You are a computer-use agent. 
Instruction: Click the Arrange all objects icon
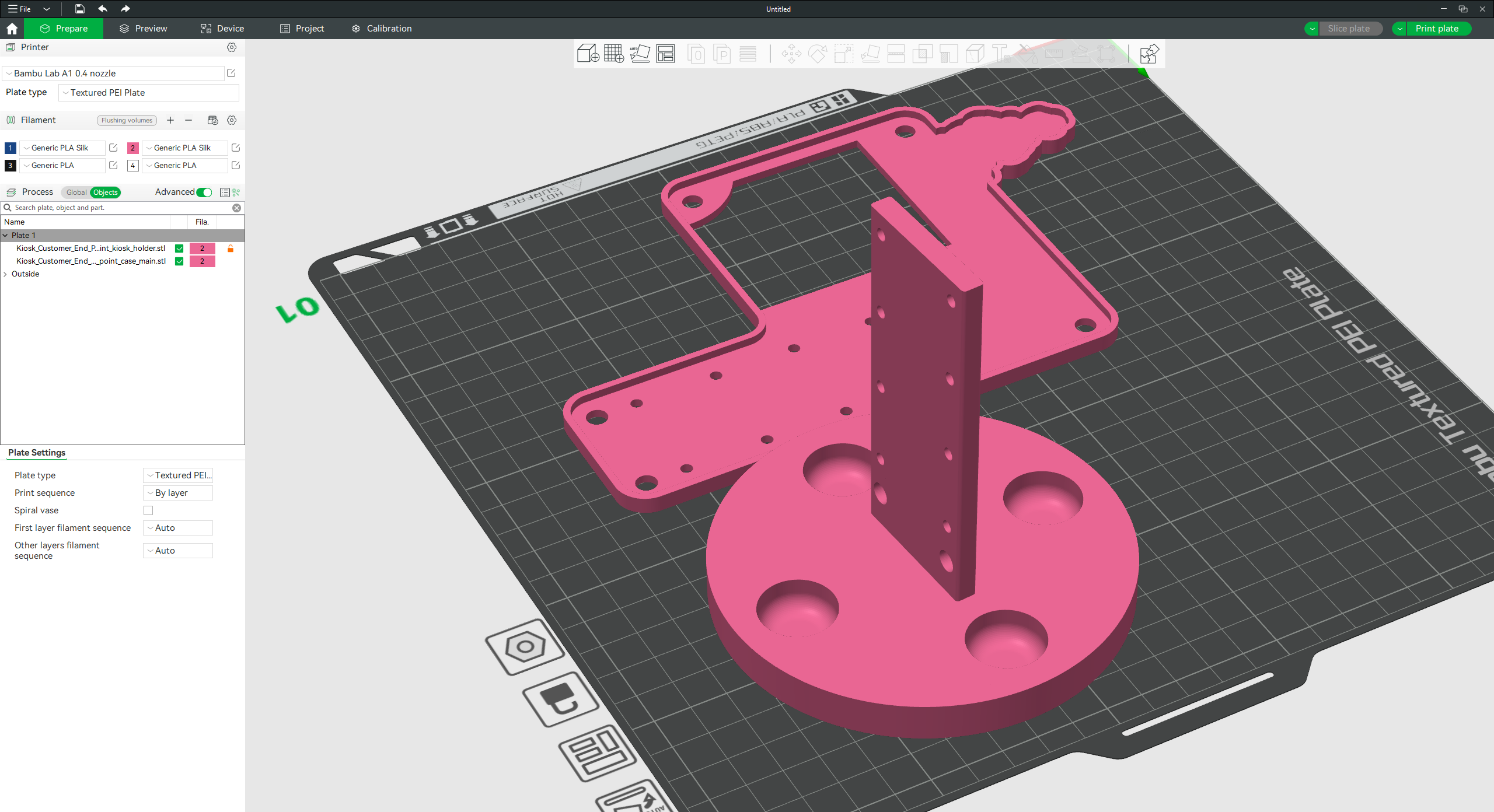click(x=665, y=54)
